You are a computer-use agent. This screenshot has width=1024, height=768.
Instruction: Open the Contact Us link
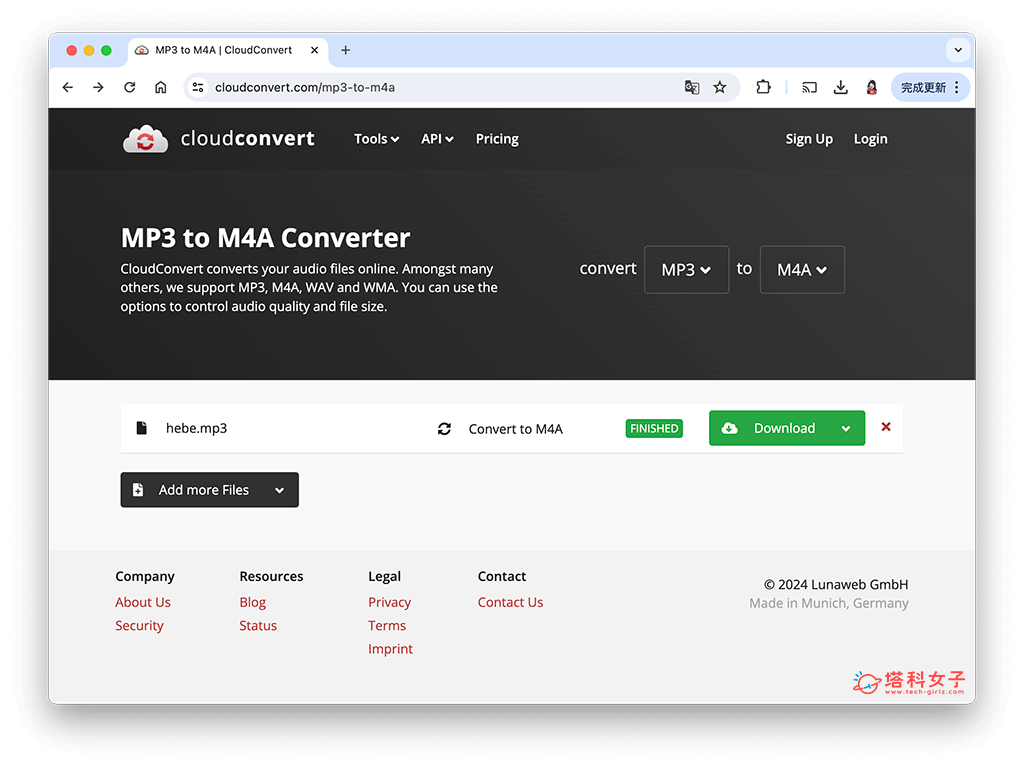tap(510, 602)
